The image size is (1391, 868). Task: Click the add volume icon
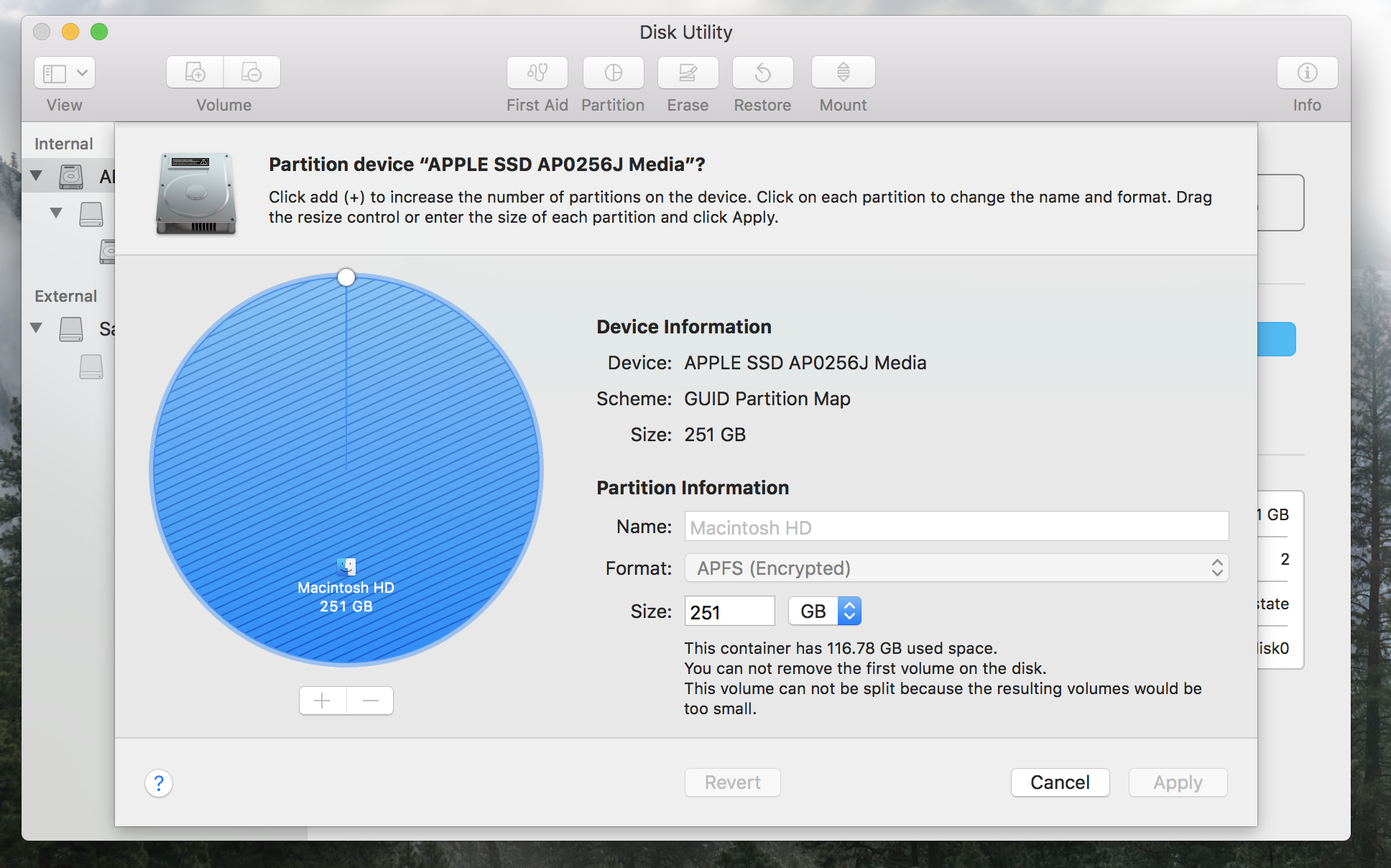pos(195,73)
